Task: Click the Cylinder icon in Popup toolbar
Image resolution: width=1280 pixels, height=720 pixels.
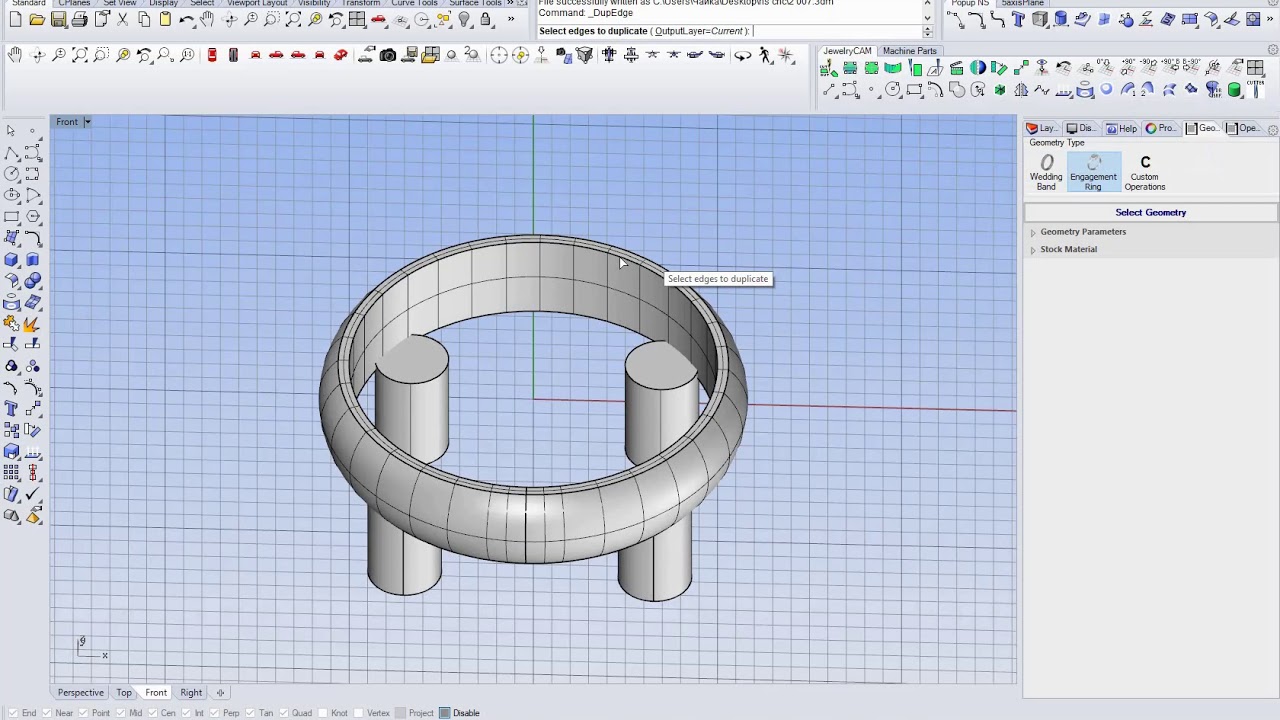Action: 1061,20
